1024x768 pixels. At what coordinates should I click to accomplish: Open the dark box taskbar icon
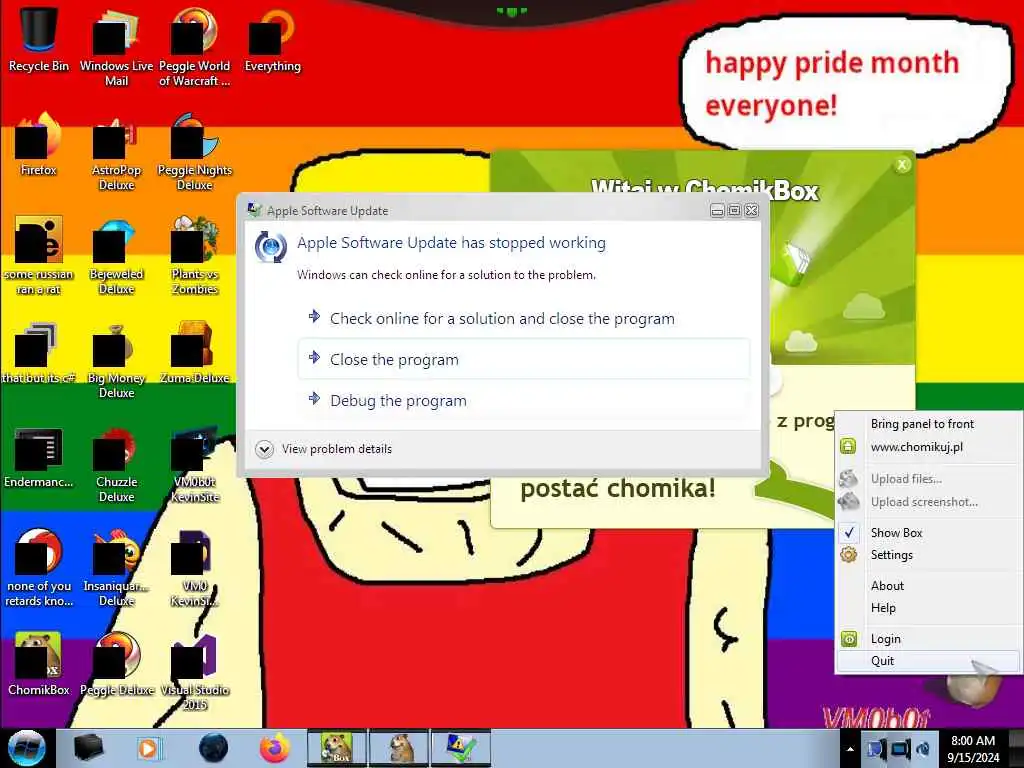coord(88,748)
